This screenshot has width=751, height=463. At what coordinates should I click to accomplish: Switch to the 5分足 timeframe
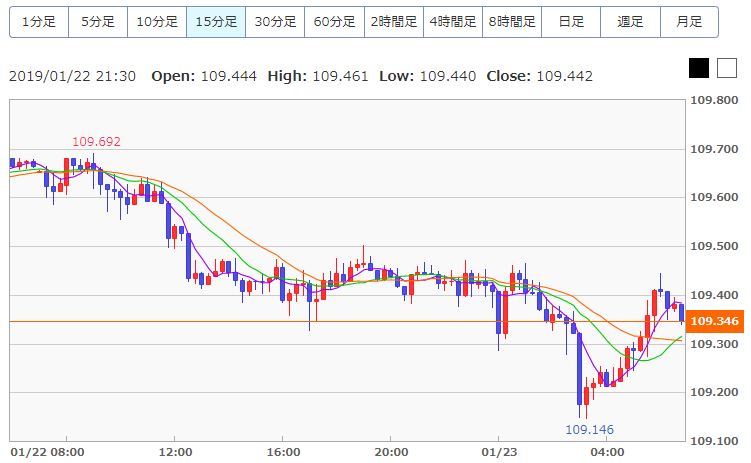tap(98, 22)
